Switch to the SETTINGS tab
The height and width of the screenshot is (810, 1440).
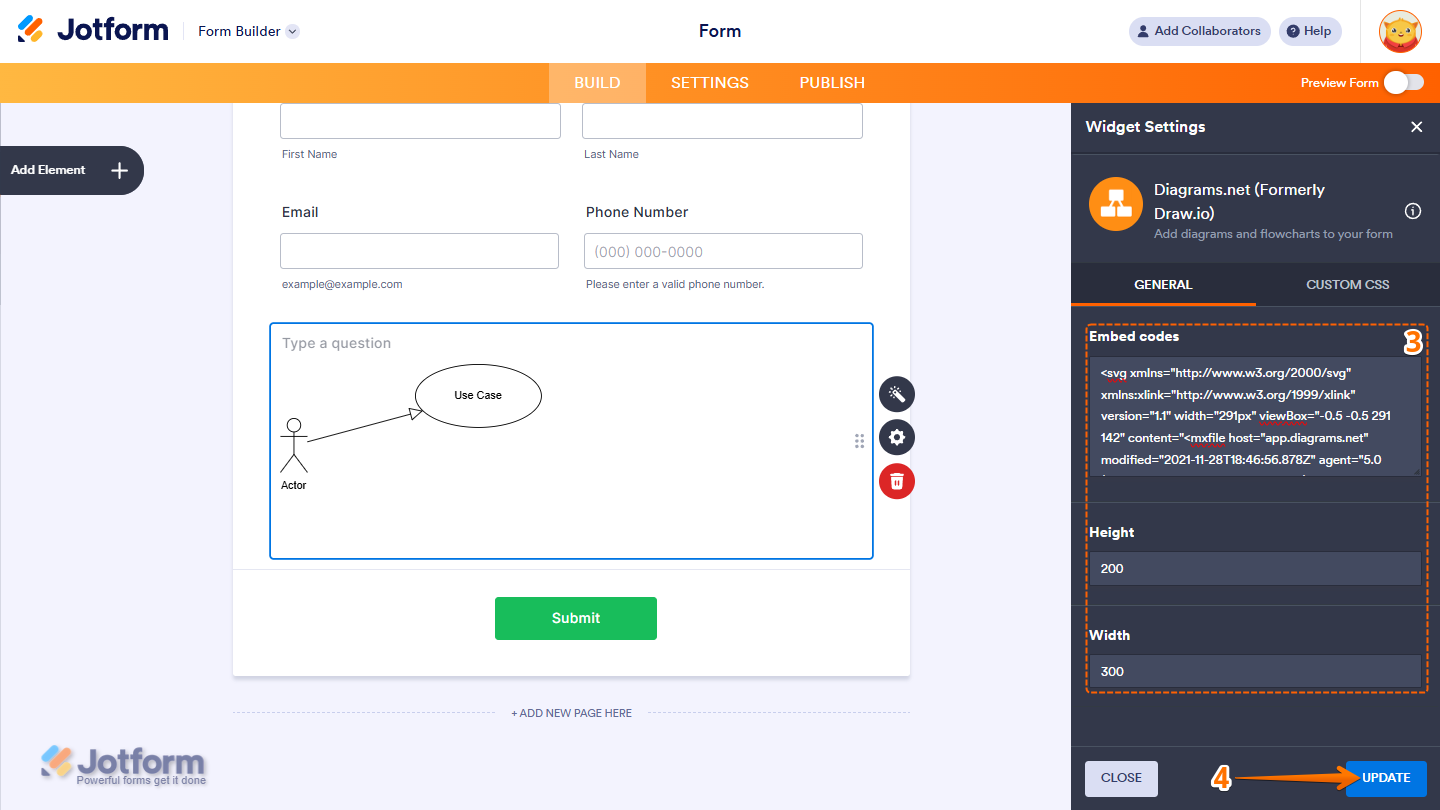(x=710, y=83)
